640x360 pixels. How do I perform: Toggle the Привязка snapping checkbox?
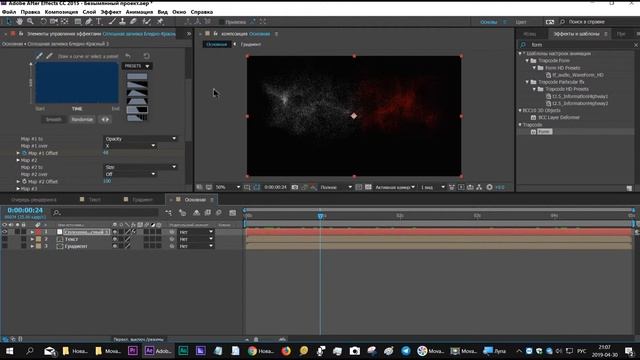pos(222,22)
